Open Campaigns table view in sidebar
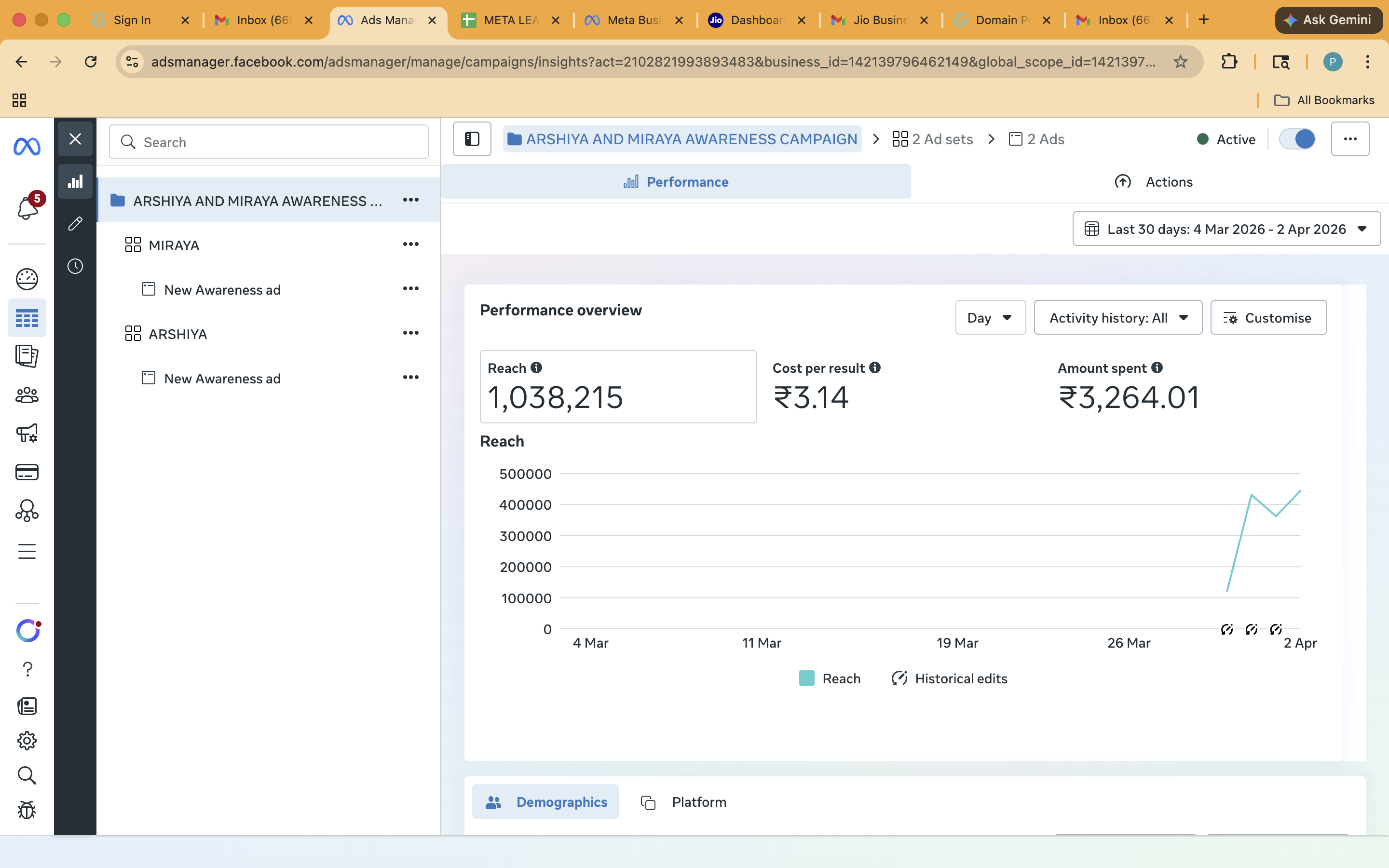 tap(27, 317)
